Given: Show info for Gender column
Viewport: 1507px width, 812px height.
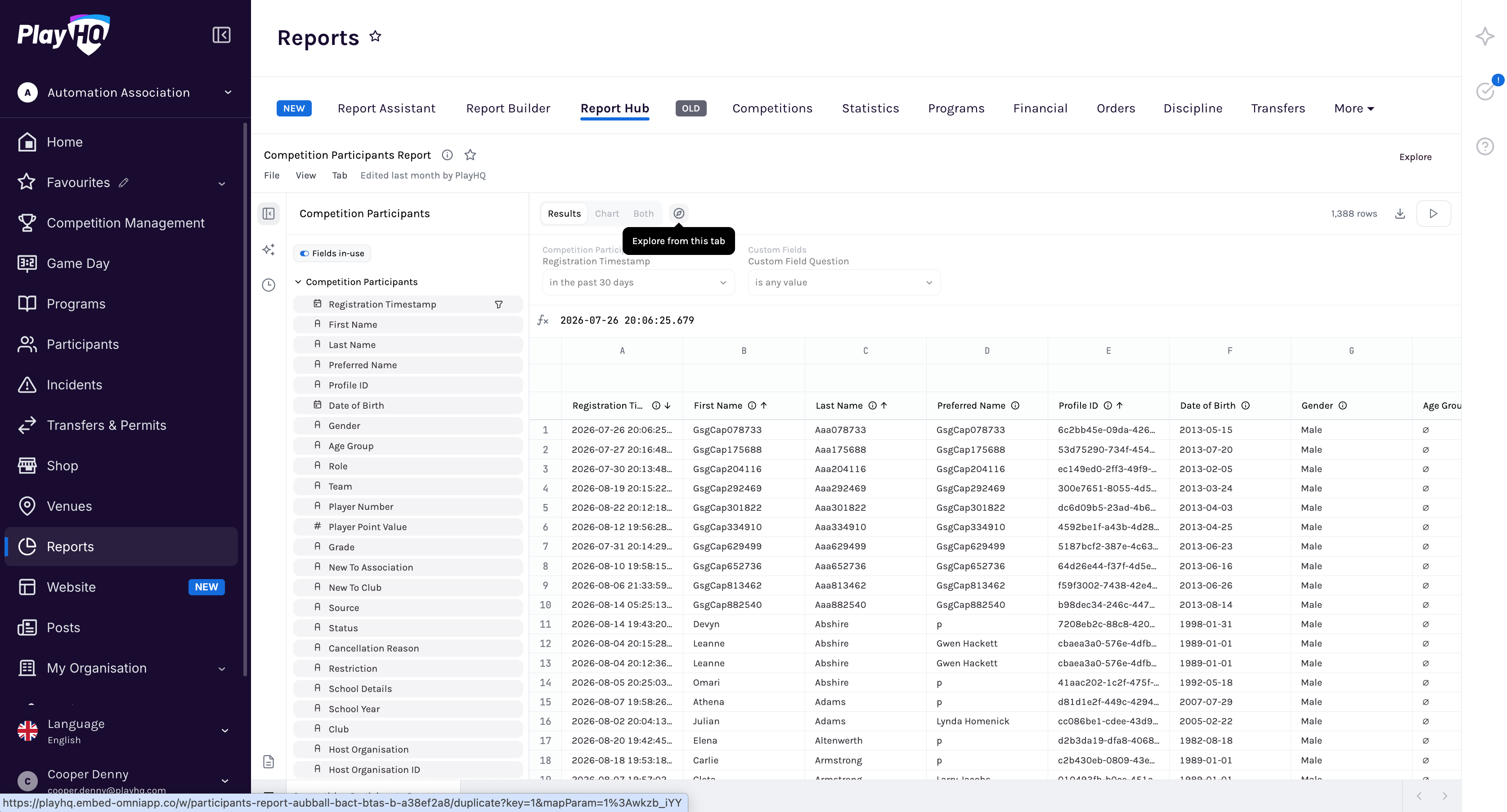Looking at the screenshot, I should point(1343,406).
